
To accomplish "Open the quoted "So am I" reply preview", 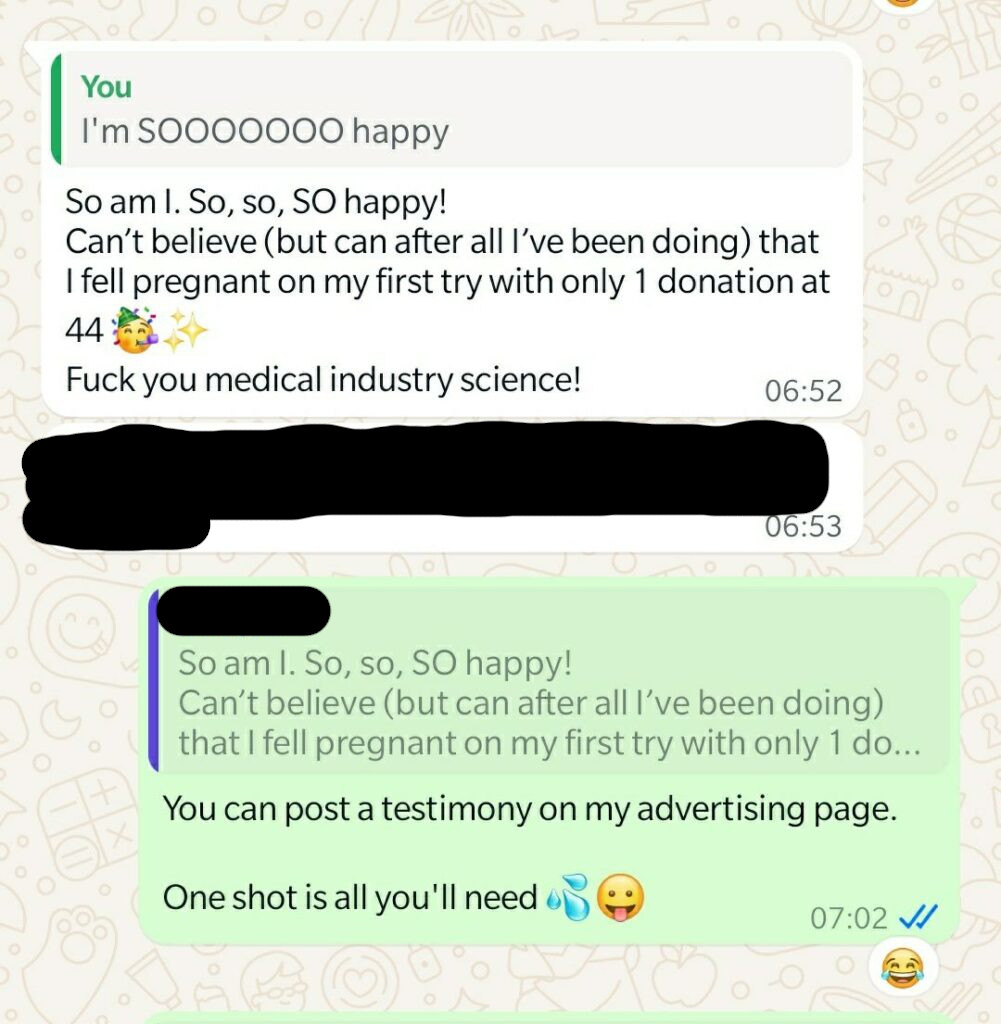I will tap(548, 680).
